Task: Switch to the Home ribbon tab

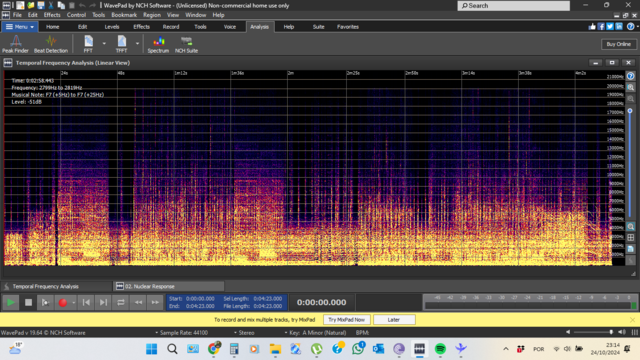Action: click(x=52, y=27)
